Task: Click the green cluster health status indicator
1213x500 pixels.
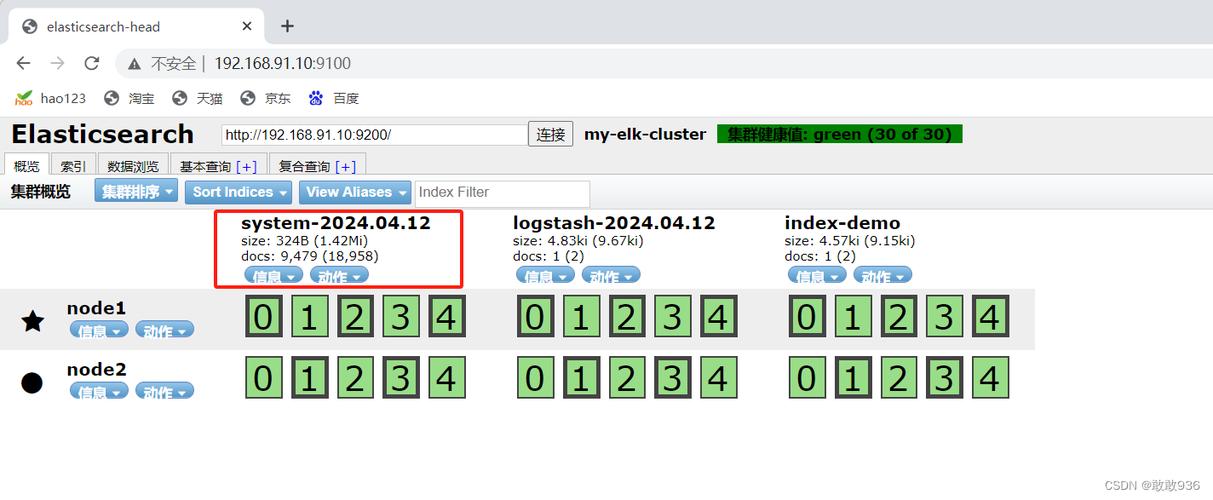Action: click(x=839, y=134)
